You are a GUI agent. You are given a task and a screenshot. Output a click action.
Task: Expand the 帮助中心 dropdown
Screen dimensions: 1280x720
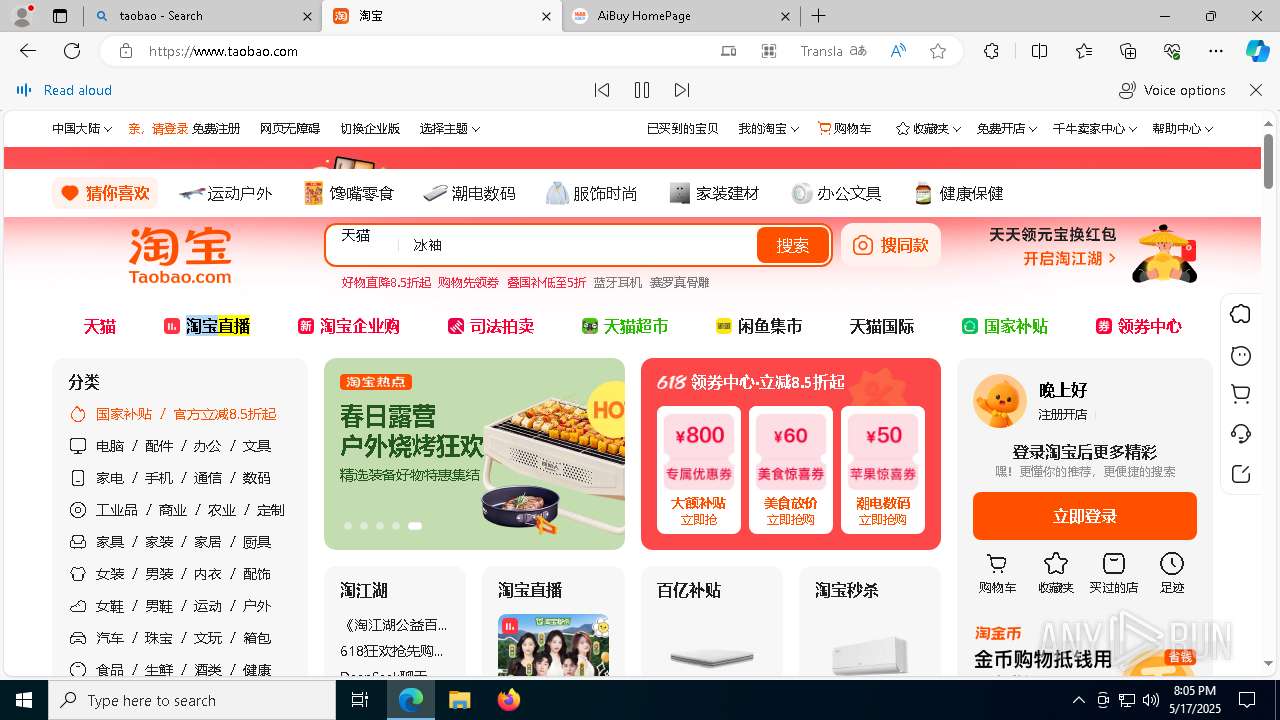(1182, 129)
